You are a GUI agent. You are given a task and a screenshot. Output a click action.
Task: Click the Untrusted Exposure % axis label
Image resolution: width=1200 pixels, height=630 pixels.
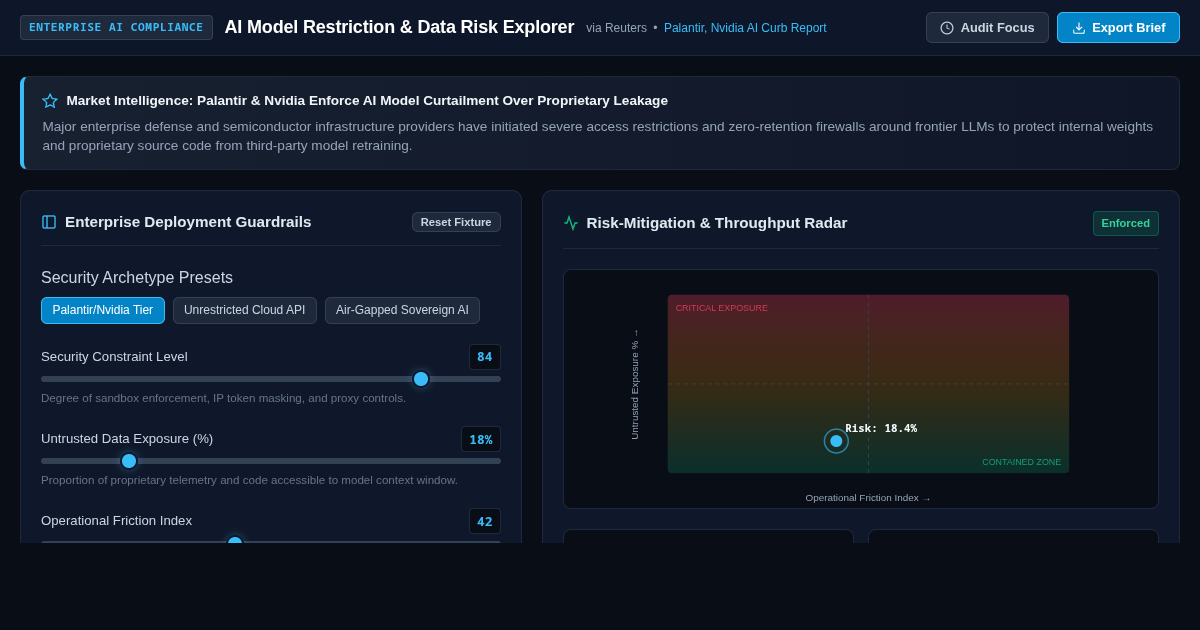pos(634,384)
